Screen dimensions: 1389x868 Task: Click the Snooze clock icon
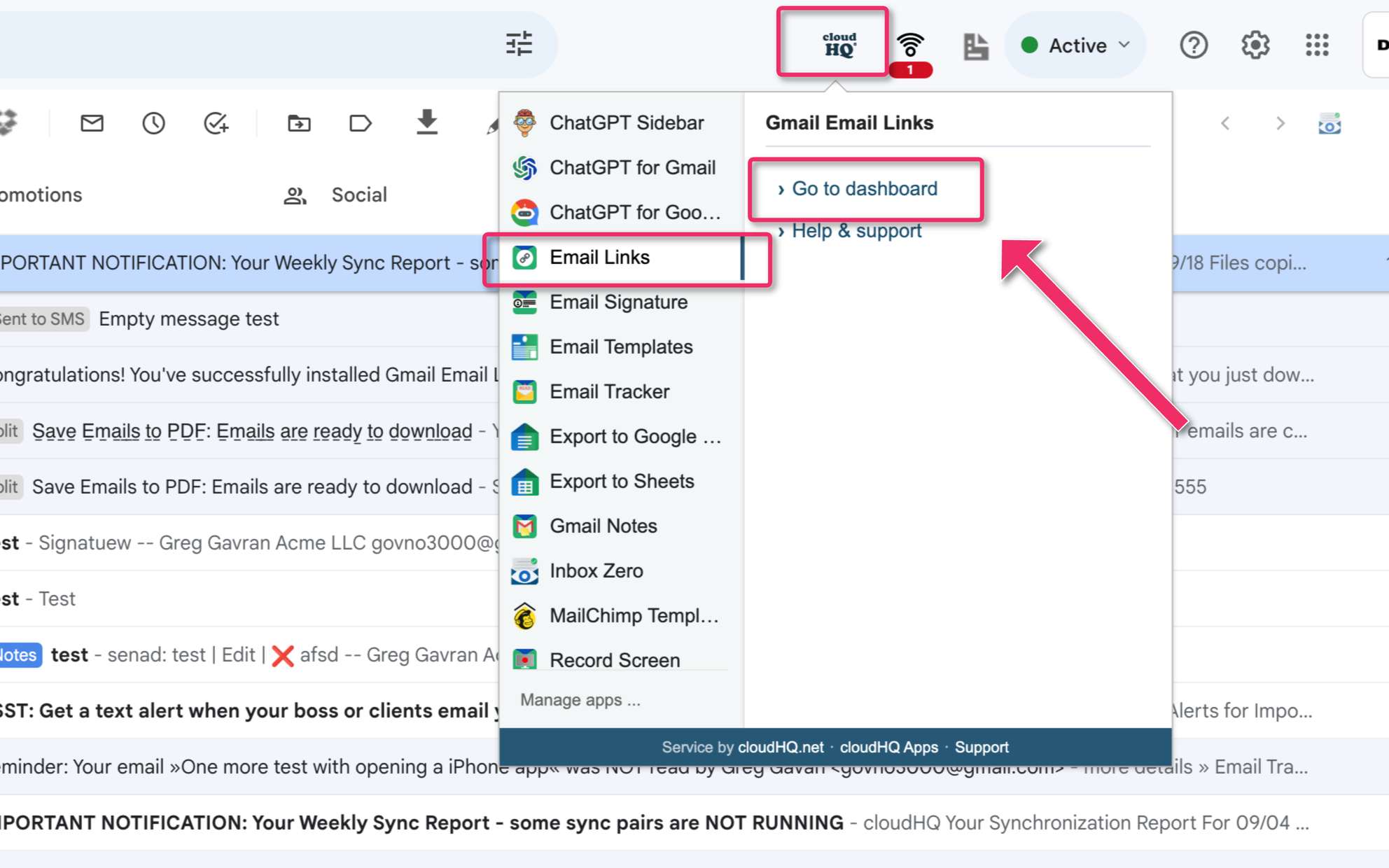pos(153,124)
